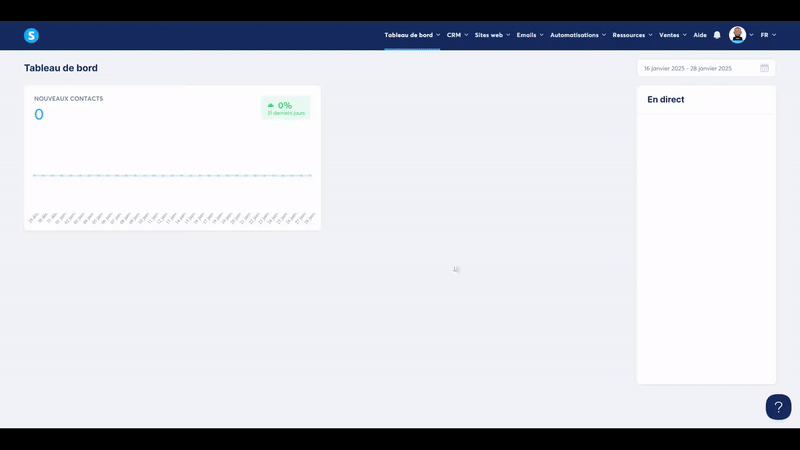This screenshot has width=800, height=450.
Task: Open the Ventes menu
Action: (x=672, y=35)
